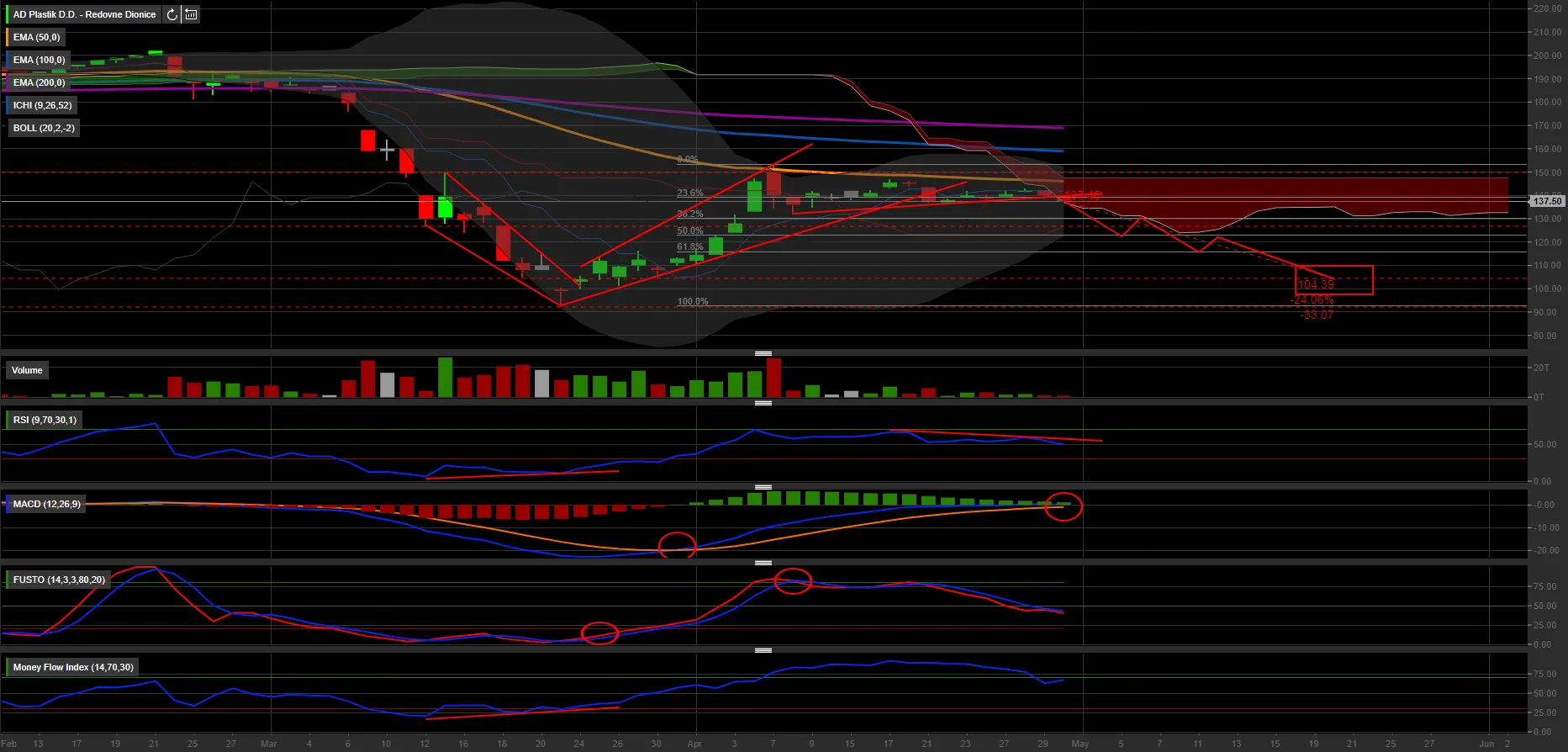Click the chart scale icon after refresh

pyautogui.click(x=192, y=14)
